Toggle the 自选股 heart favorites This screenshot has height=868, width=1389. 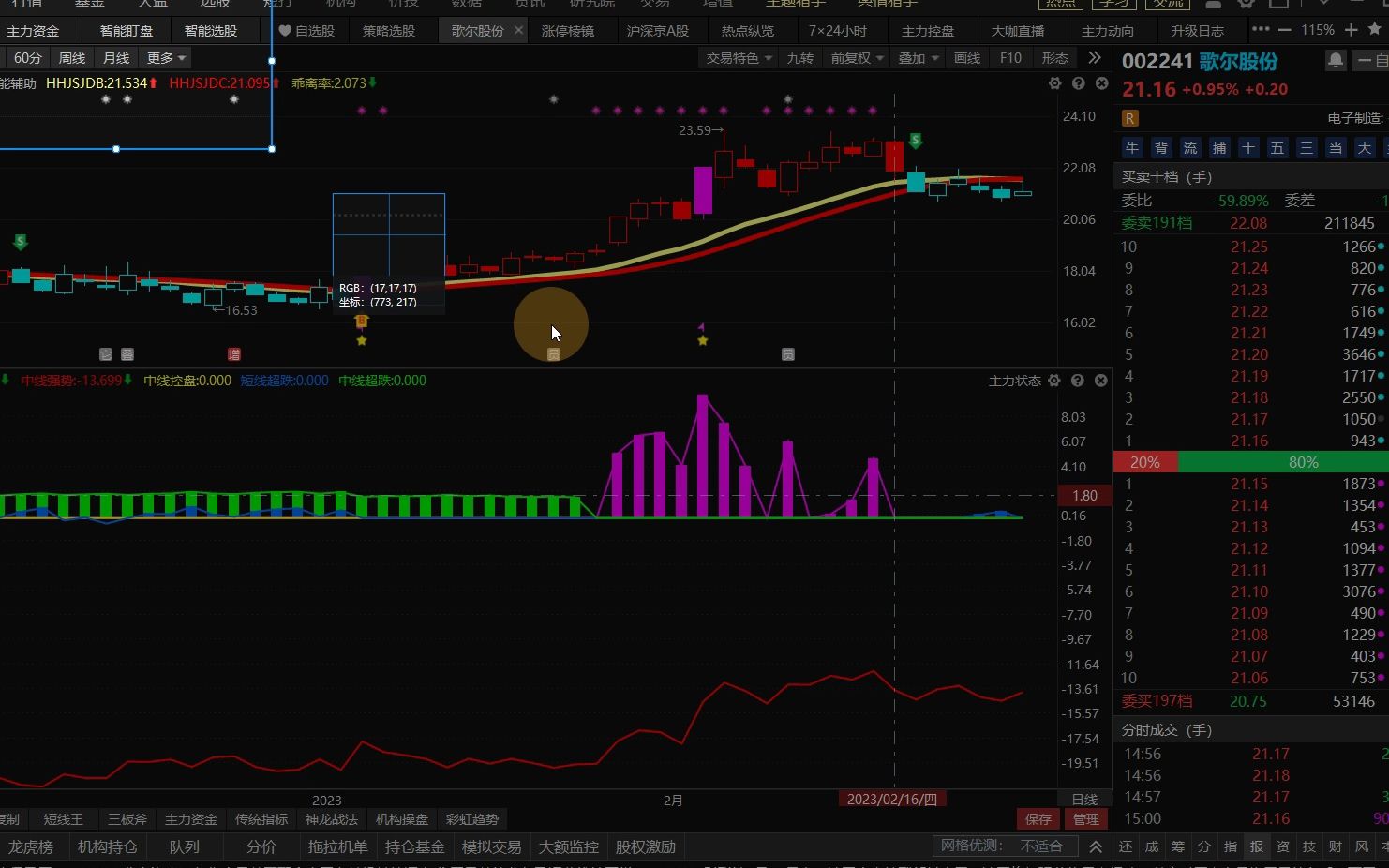point(285,31)
